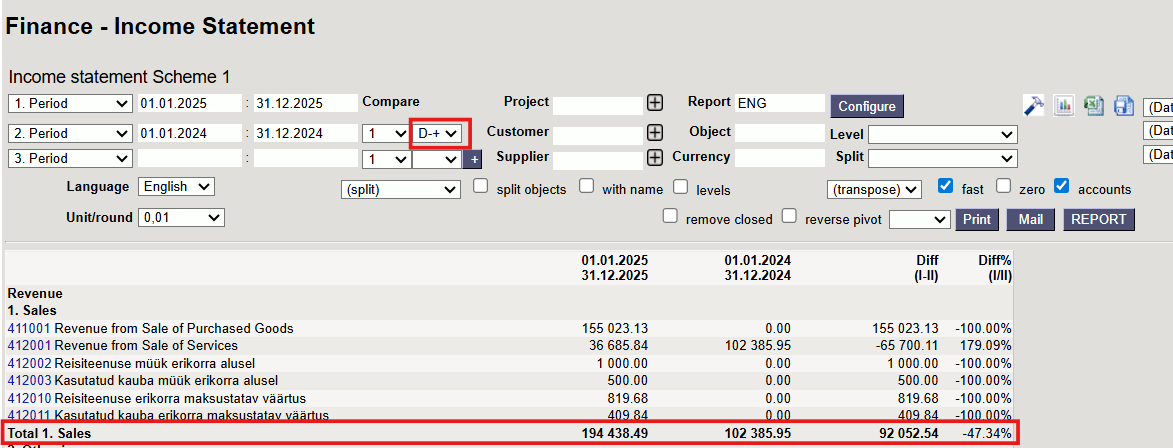
Task: Open the bar chart view icon
Action: [1064, 105]
